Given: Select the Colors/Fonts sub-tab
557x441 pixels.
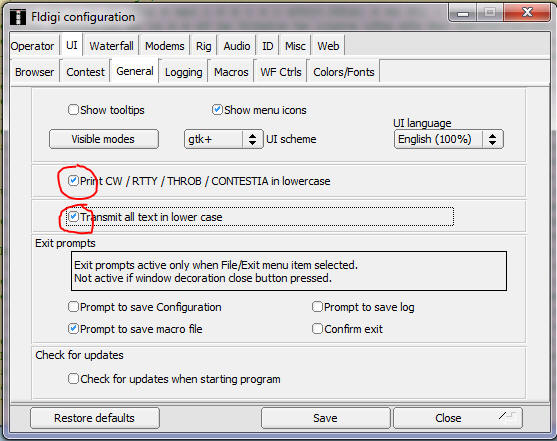Looking at the screenshot, I should coord(344,72).
